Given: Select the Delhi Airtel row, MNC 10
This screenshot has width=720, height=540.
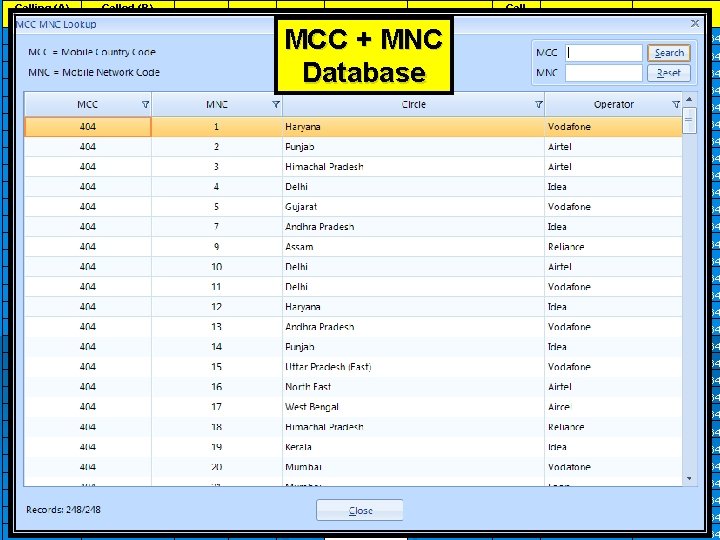Looking at the screenshot, I should (x=353, y=267).
